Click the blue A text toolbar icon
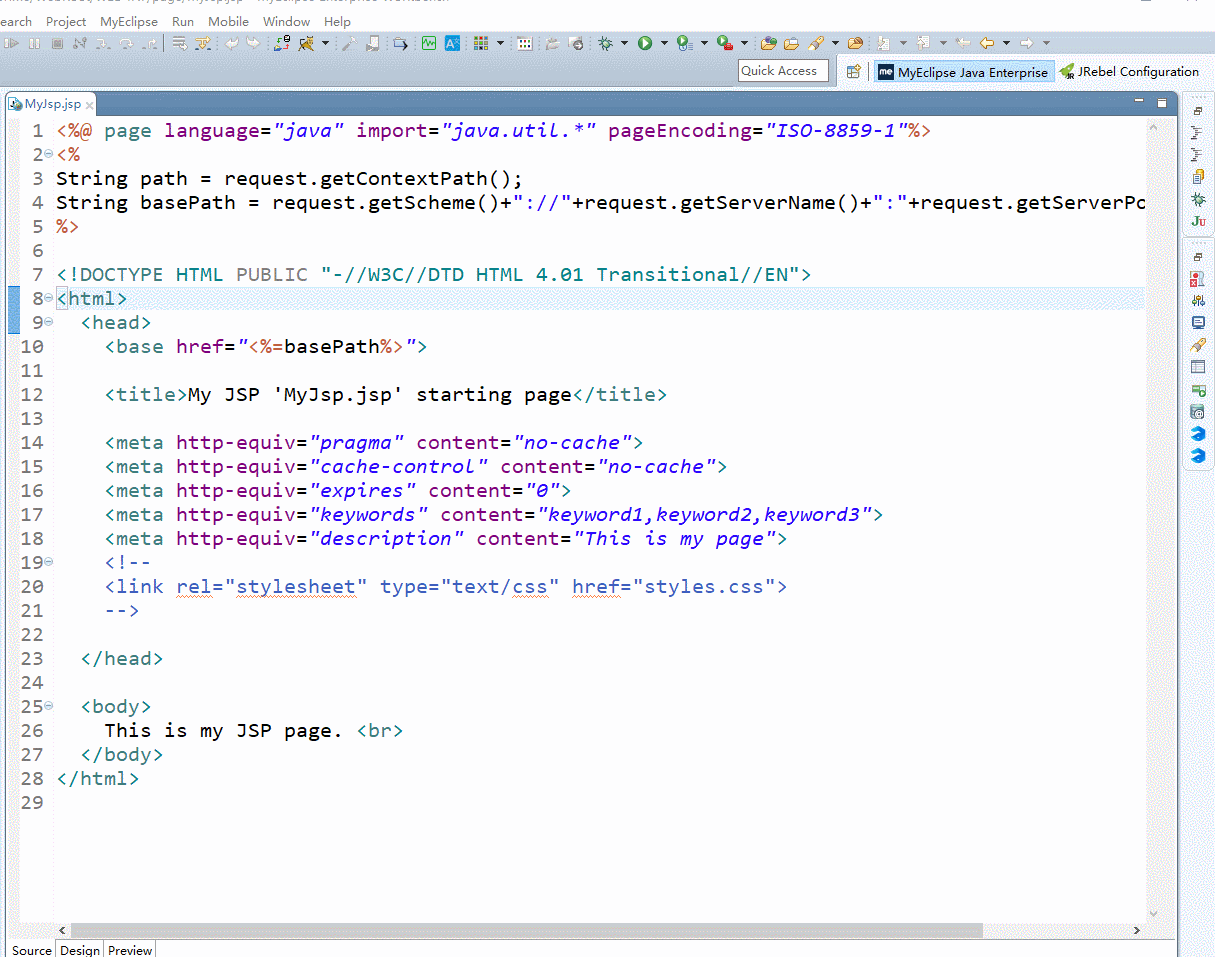 (x=452, y=43)
